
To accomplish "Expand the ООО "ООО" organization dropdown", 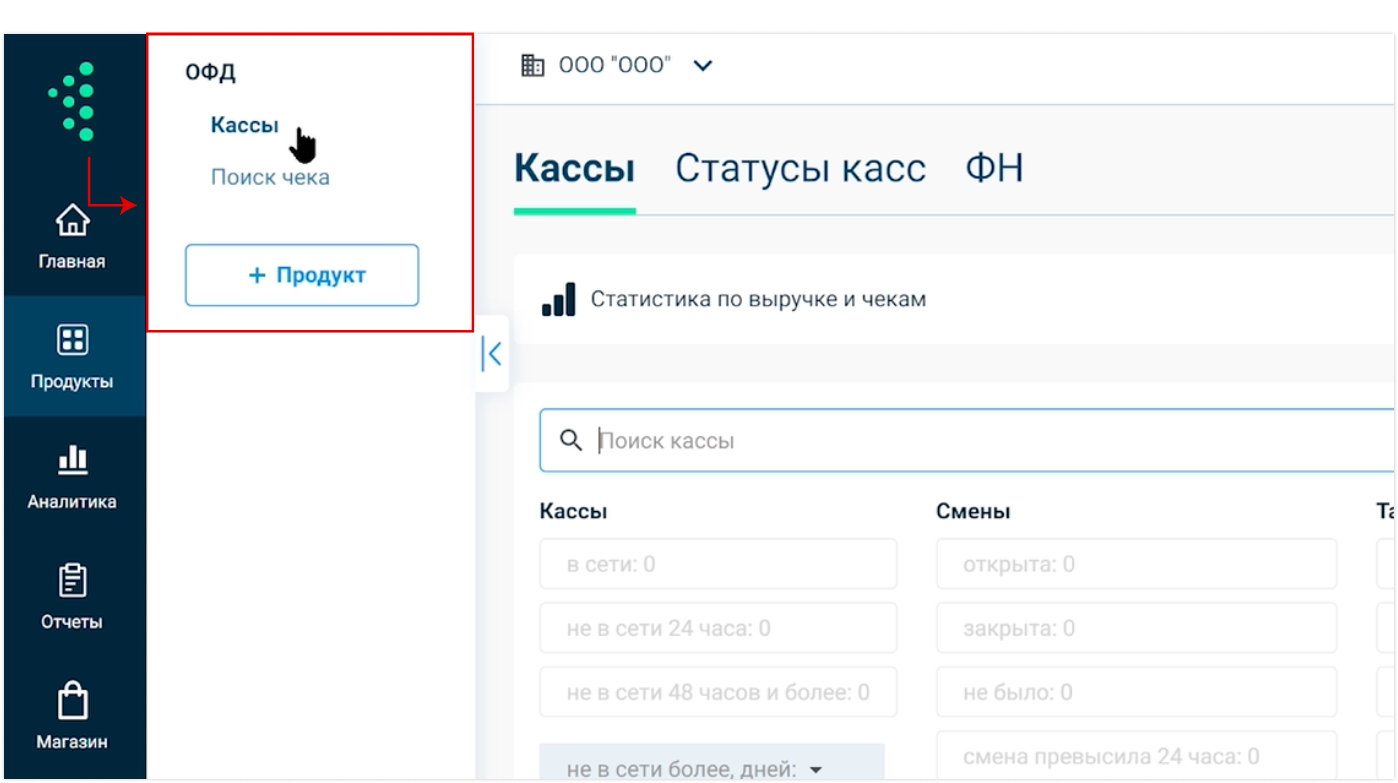I will (703, 66).
